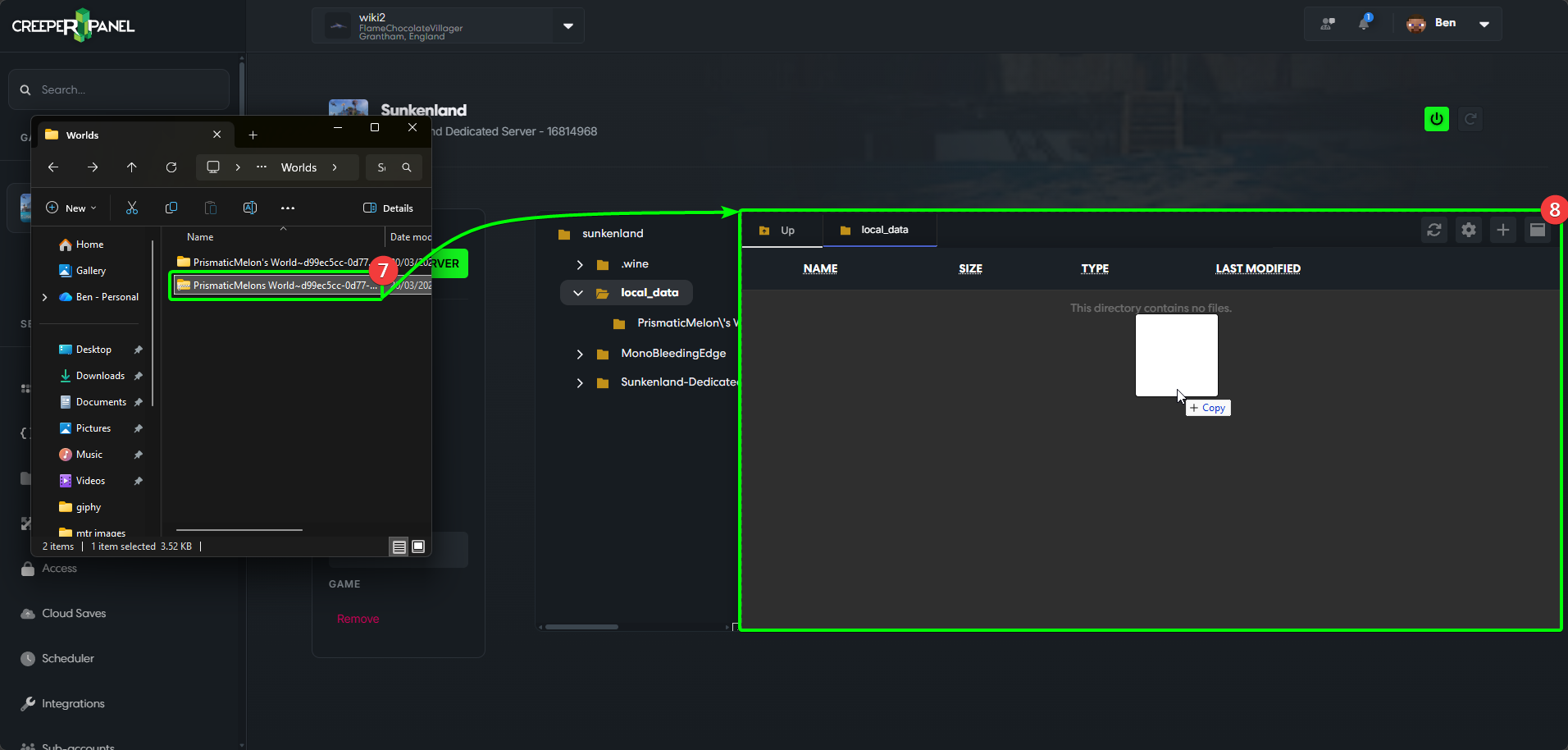Open the notifications bell
Image resolution: width=1568 pixels, height=750 pixels.
coord(1364,24)
